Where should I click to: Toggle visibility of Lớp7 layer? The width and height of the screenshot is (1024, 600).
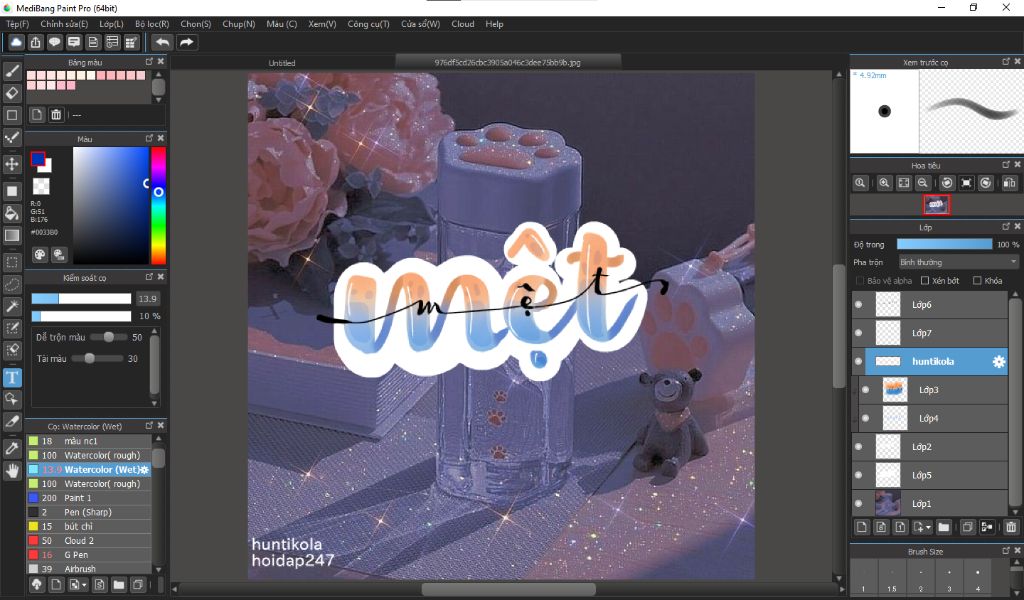(859, 333)
